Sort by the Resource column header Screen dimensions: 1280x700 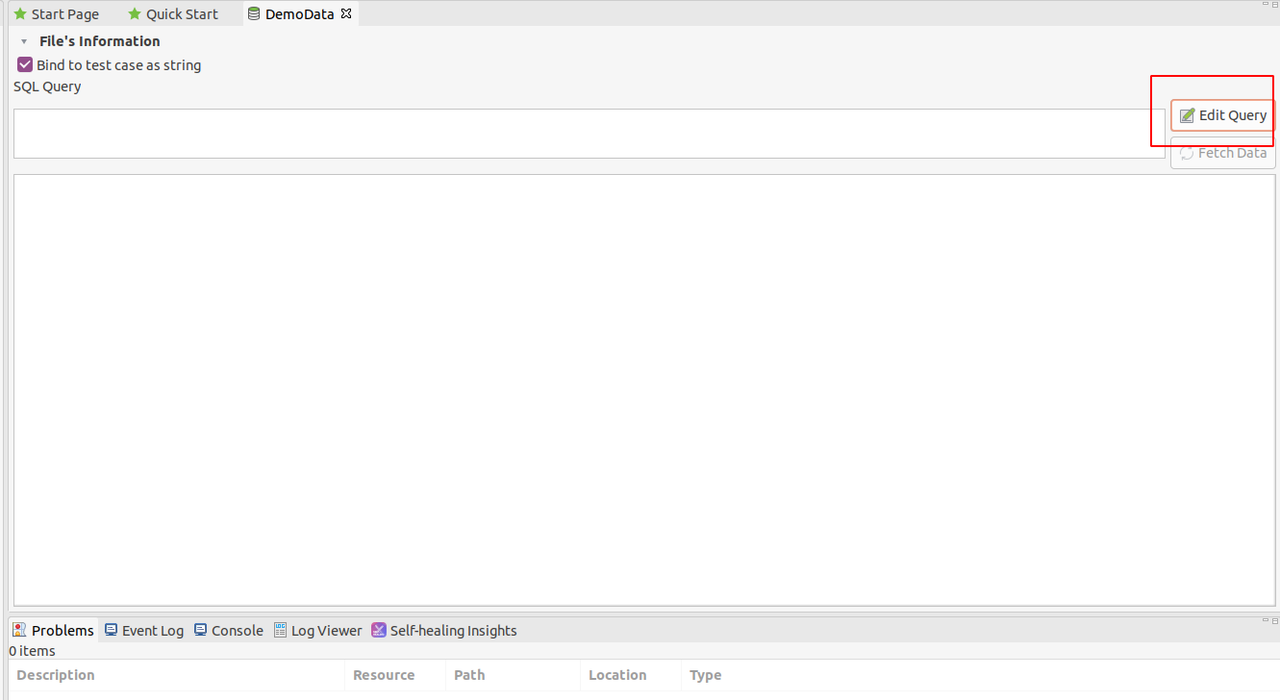point(396,675)
